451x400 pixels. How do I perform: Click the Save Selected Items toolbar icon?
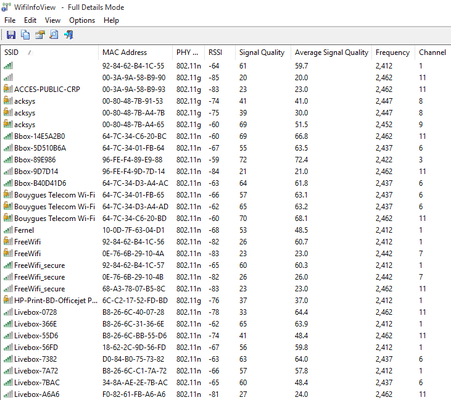point(11,35)
